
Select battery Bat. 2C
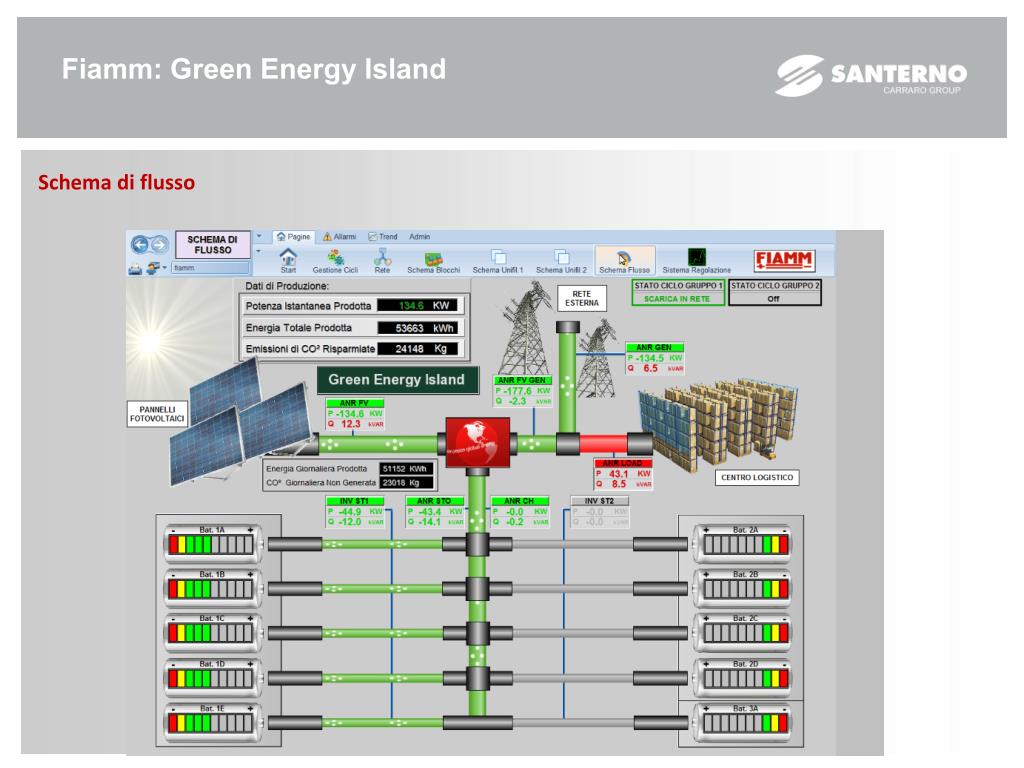click(x=743, y=632)
